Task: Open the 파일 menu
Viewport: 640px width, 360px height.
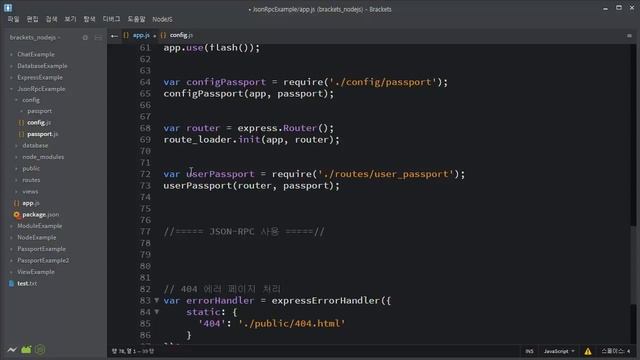Action: (x=13, y=19)
